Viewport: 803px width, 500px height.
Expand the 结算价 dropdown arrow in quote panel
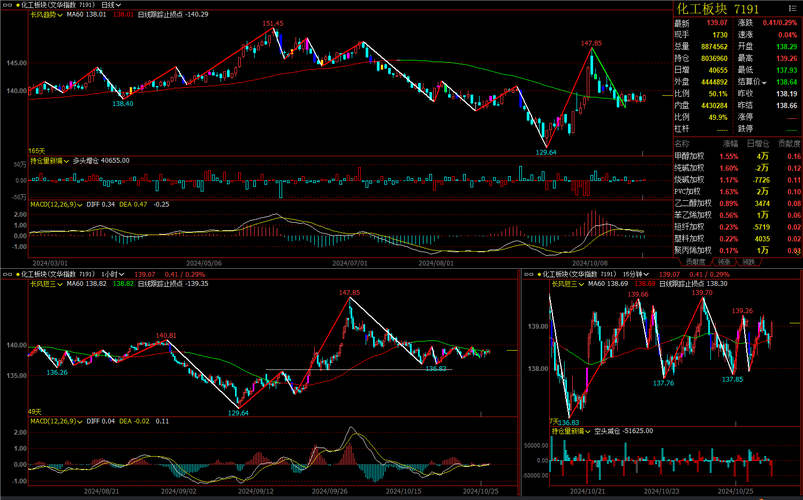pos(764,81)
